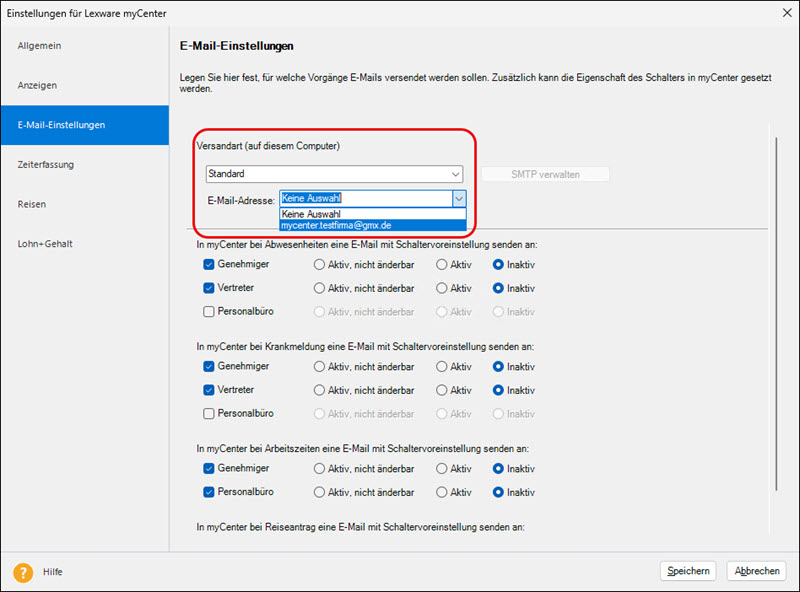Open the Anzeigen settings section
This screenshot has width=800, height=592.
tap(37, 85)
